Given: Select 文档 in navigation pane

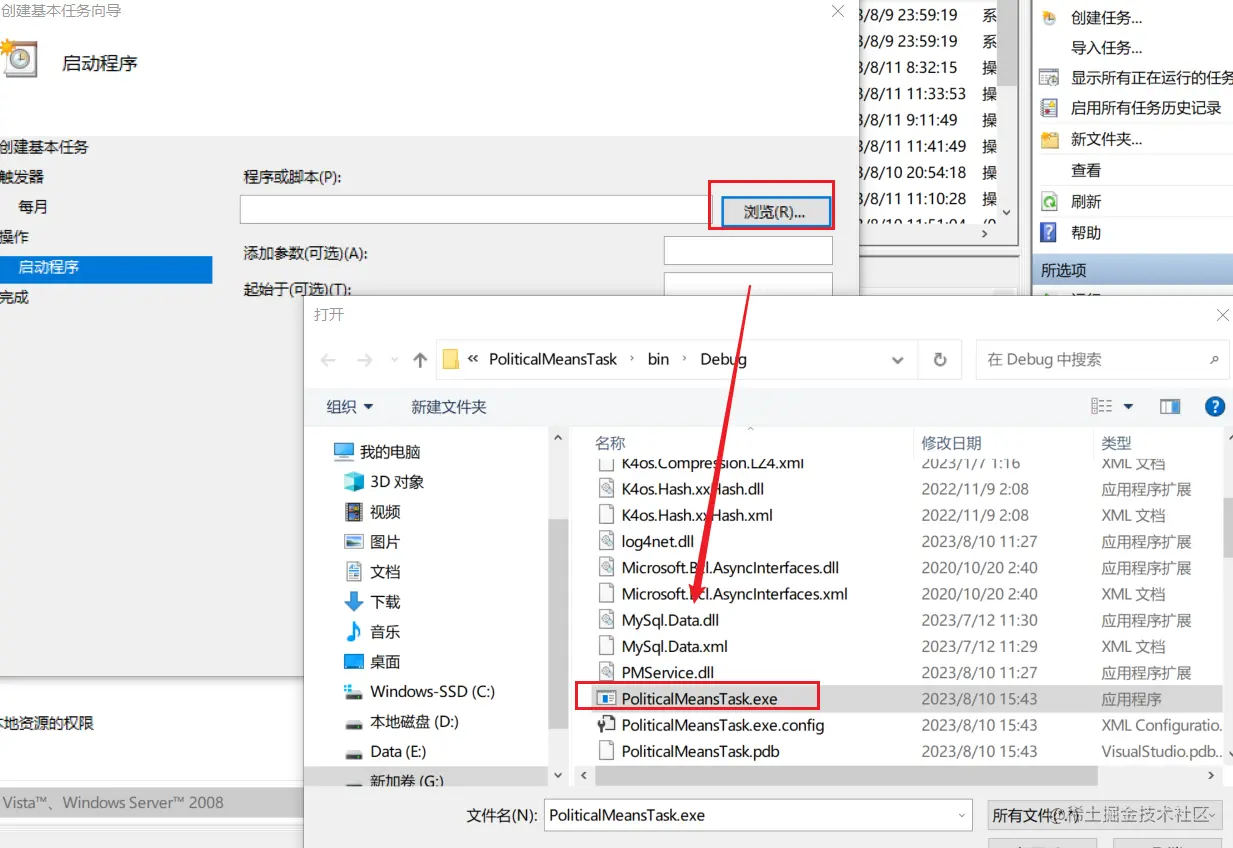Looking at the screenshot, I should (385, 572).
